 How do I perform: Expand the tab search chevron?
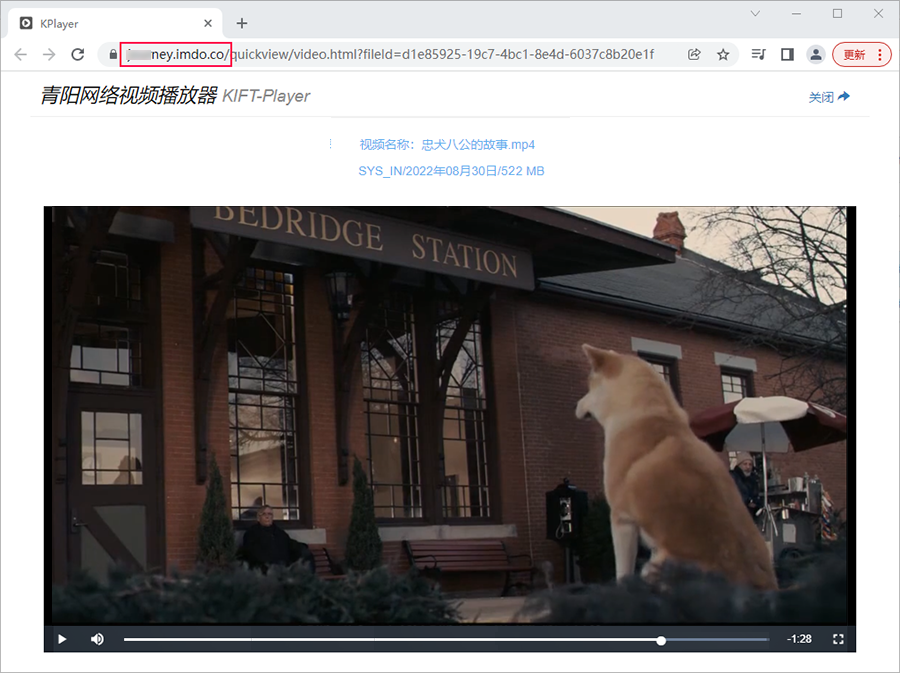point(757,14)
